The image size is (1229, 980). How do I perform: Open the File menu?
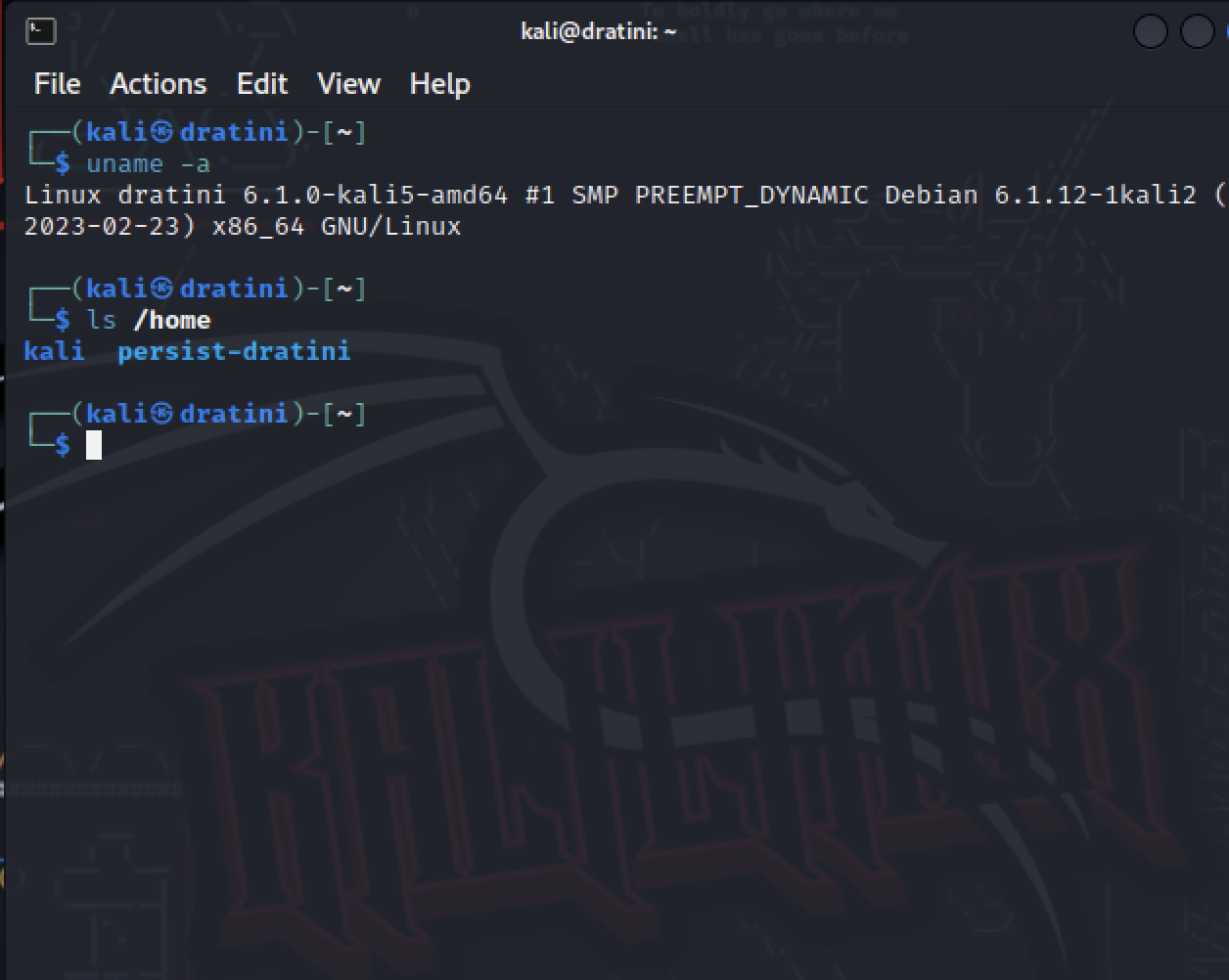pyautogui.click(x=56, y=84)
